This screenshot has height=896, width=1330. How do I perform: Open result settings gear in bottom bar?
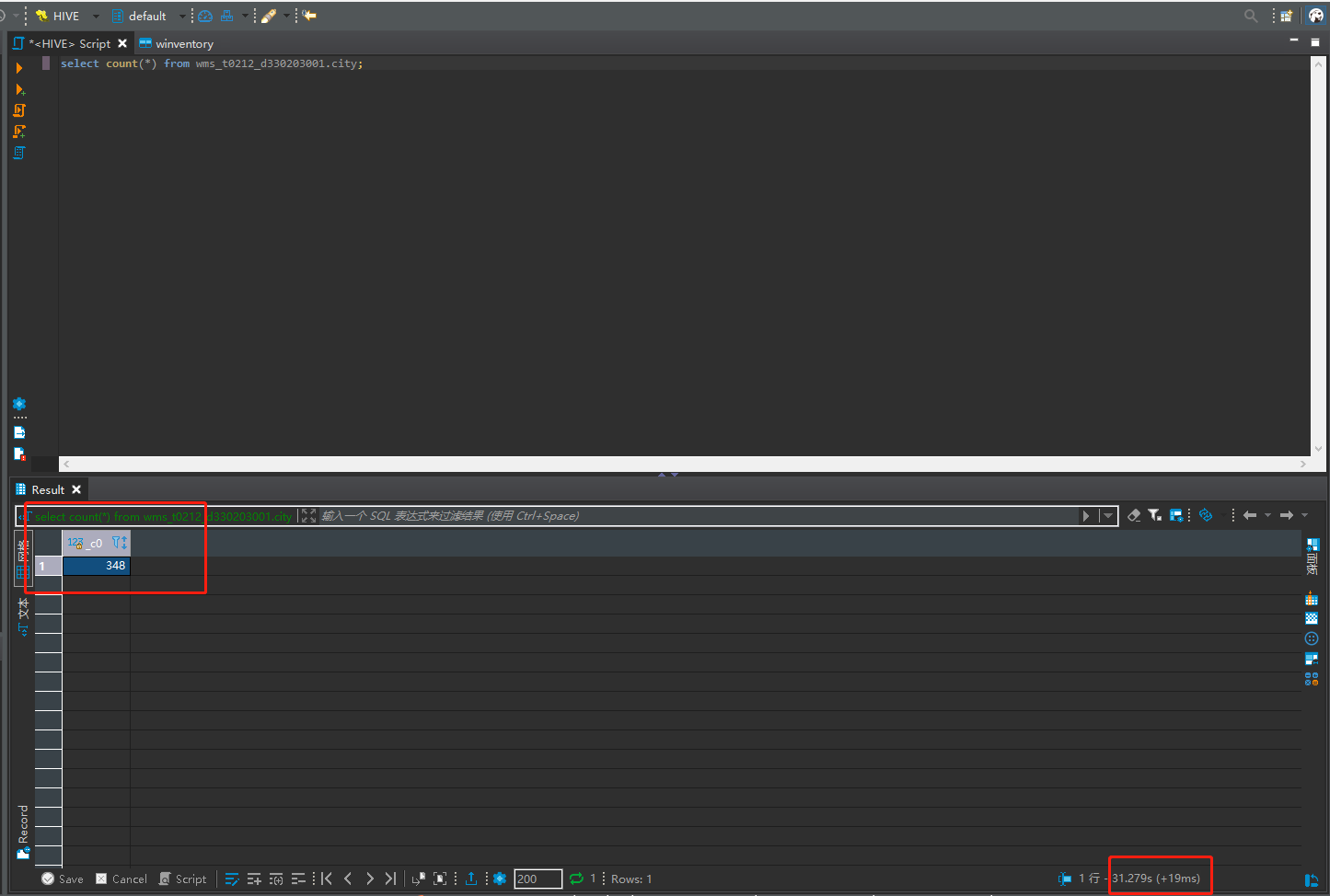pos(500,879)
